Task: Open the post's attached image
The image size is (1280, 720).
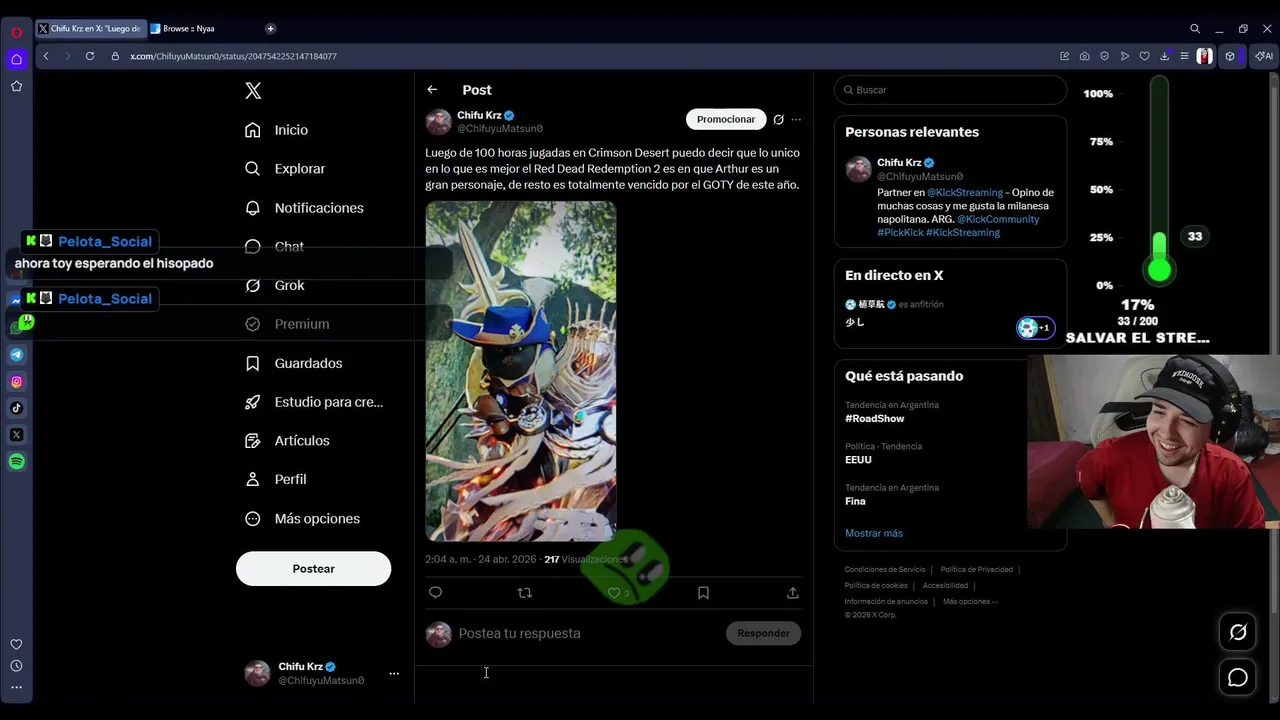Action: coord(521,371)
